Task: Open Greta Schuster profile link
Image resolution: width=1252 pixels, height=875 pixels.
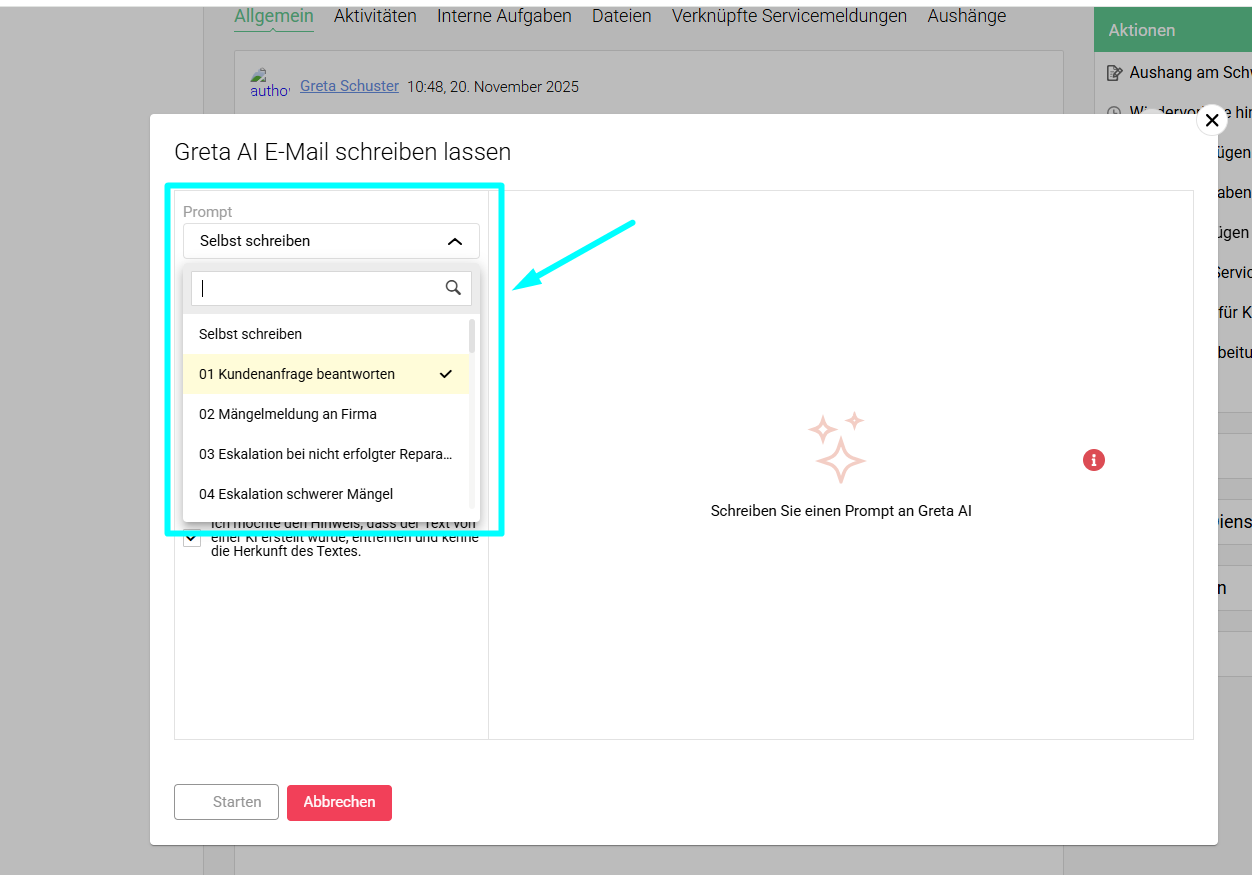Action: [349, 86]
